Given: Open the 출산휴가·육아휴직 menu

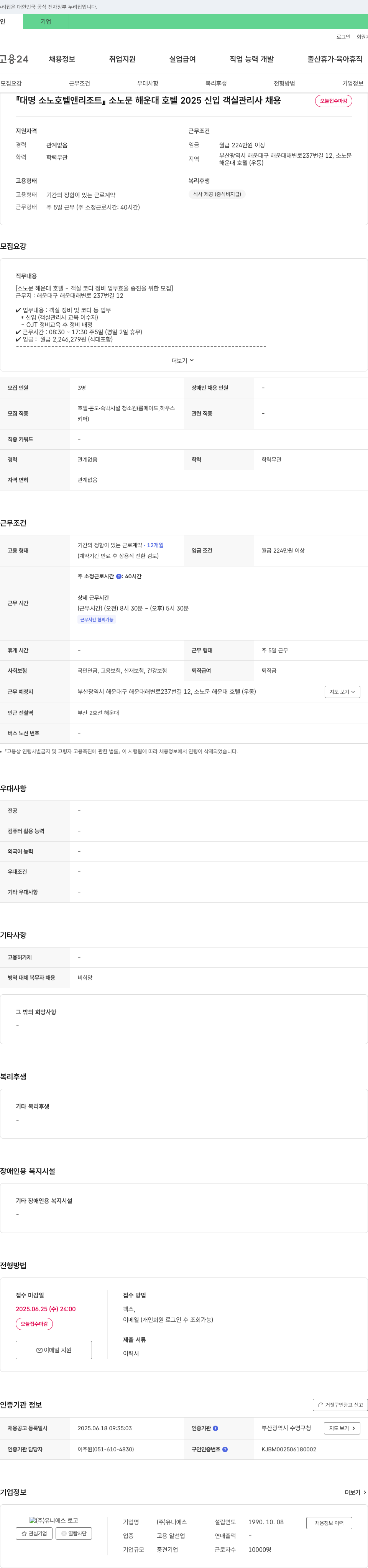Looking at the screenshot, I should tap(335, 59).
